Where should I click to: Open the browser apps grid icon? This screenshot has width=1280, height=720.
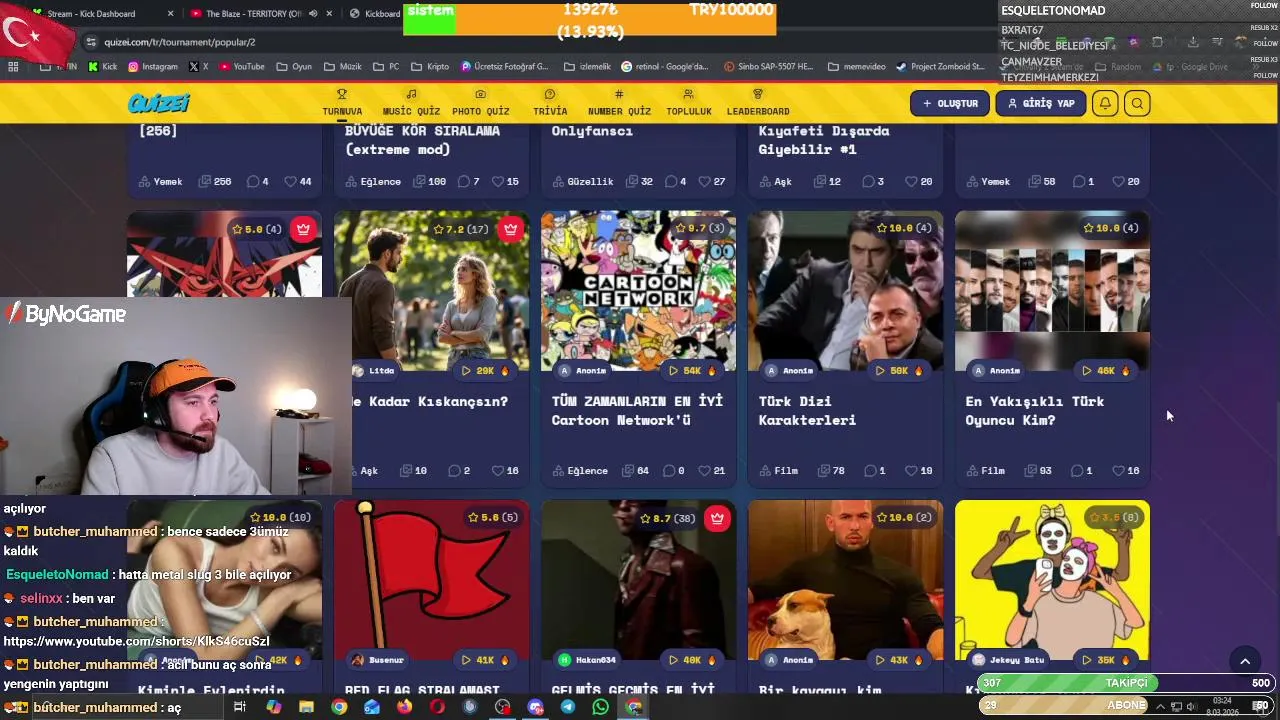(13, 67)
